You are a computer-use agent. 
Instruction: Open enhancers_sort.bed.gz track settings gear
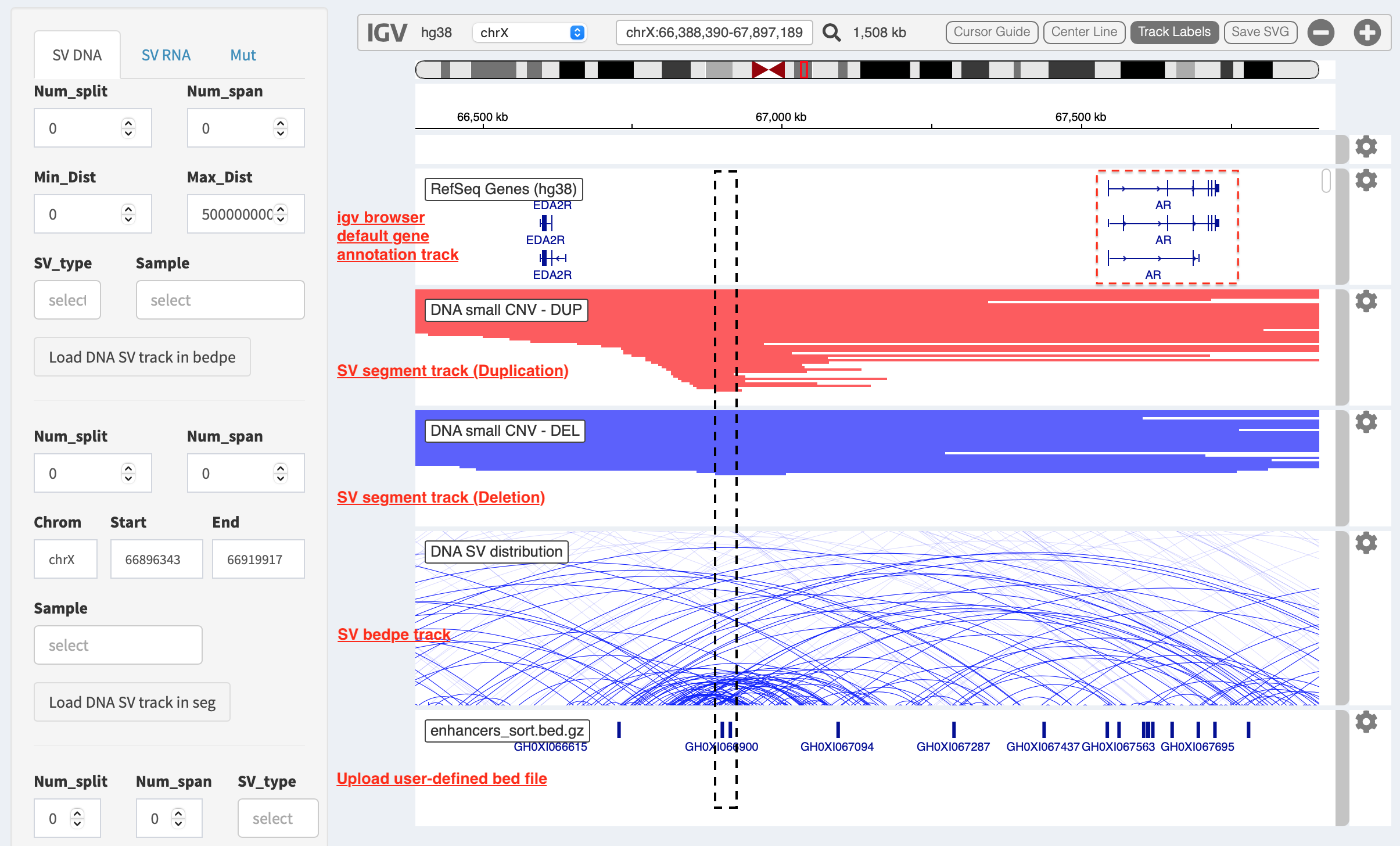(1366, 722)
